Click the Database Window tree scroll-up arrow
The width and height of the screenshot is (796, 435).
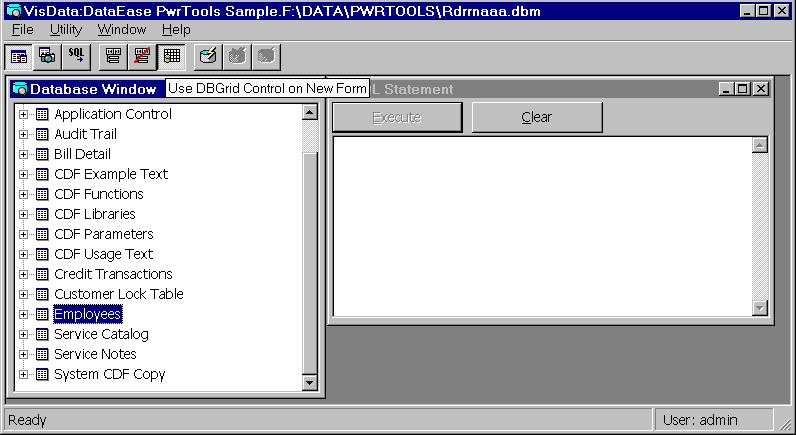click(310, 112)
